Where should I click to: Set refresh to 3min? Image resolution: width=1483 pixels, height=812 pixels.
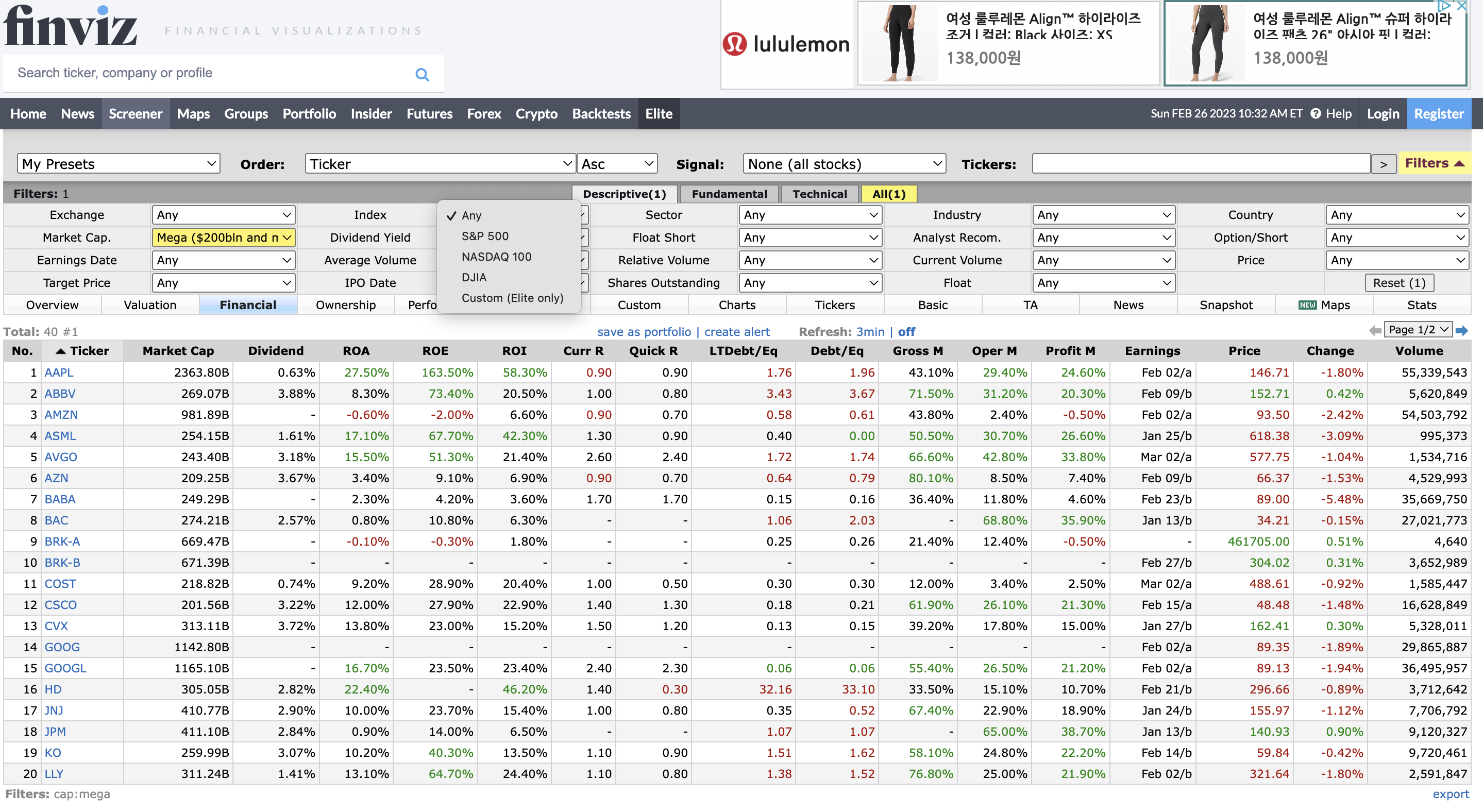(x=870, y=331)
